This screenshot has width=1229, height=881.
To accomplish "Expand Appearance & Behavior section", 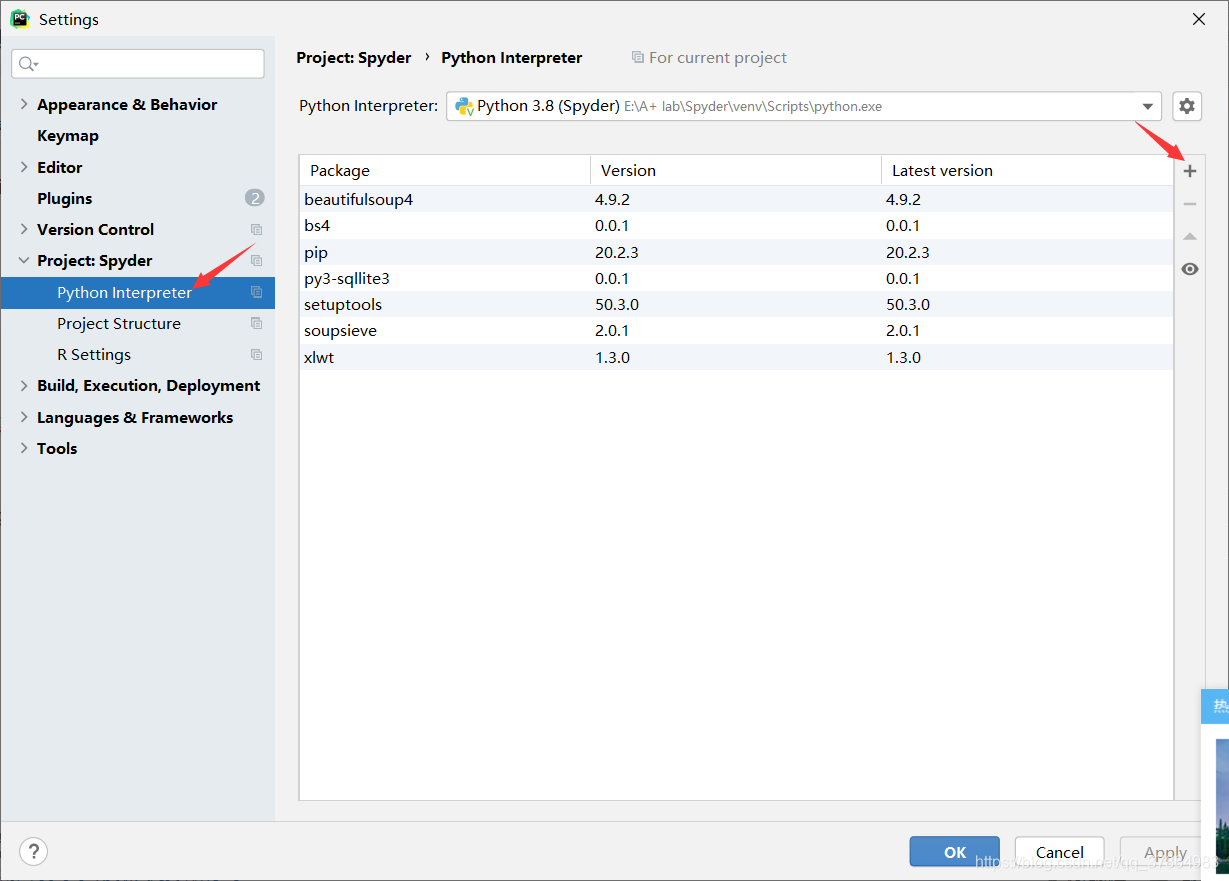I will (24, 104).
